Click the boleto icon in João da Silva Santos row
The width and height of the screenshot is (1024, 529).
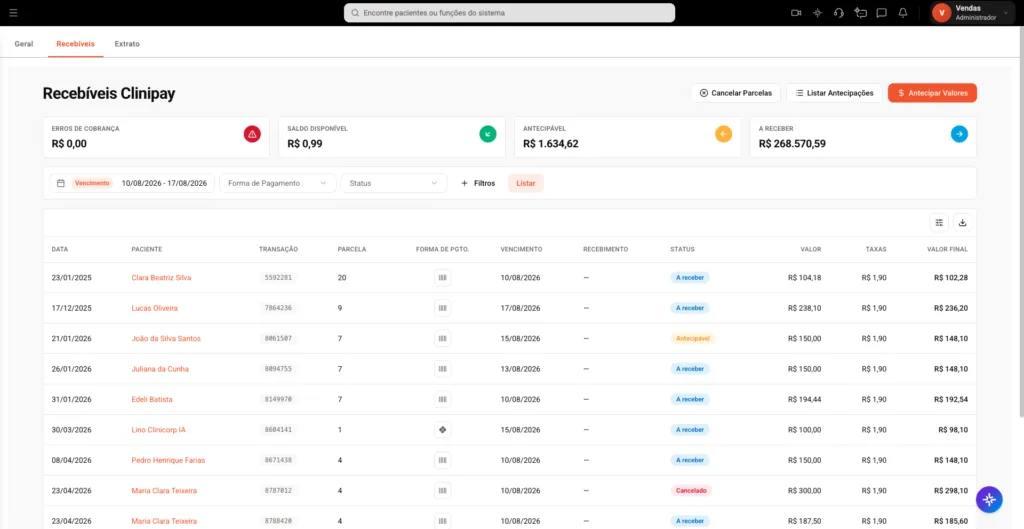coord(443,338)
